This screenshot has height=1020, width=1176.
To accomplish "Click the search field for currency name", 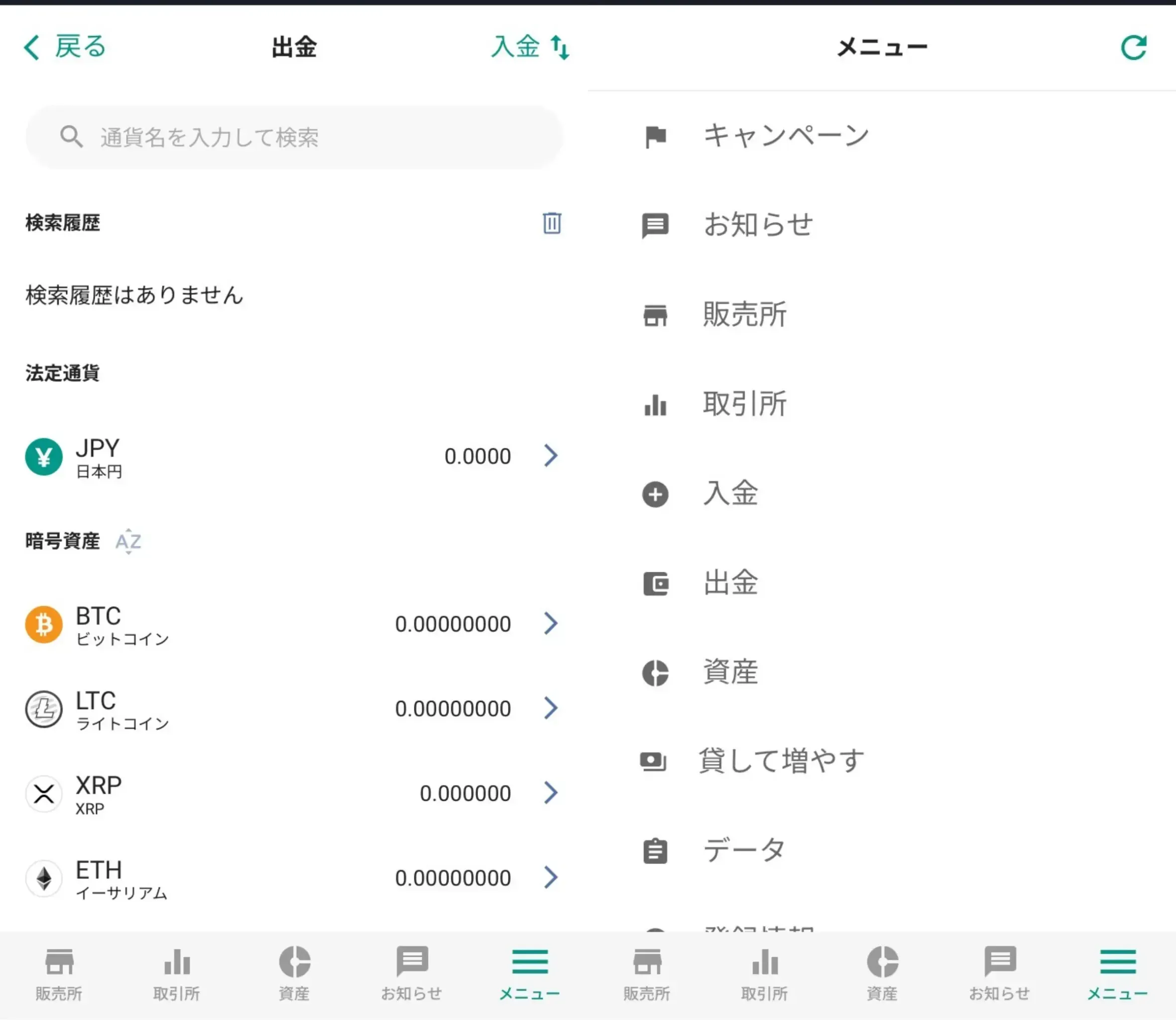I will (294, 137).
